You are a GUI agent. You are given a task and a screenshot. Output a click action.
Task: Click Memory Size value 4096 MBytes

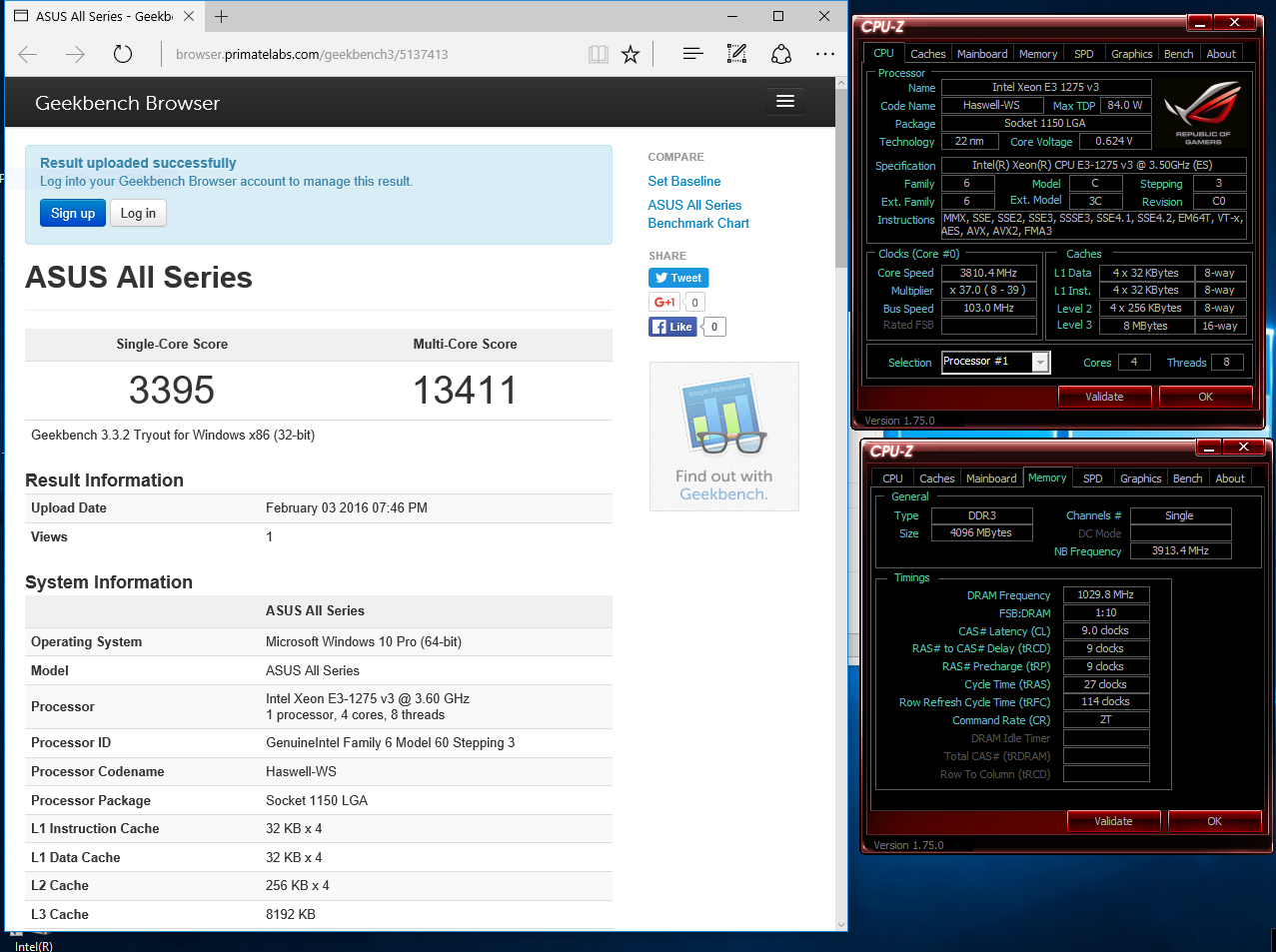click(980, 532)
